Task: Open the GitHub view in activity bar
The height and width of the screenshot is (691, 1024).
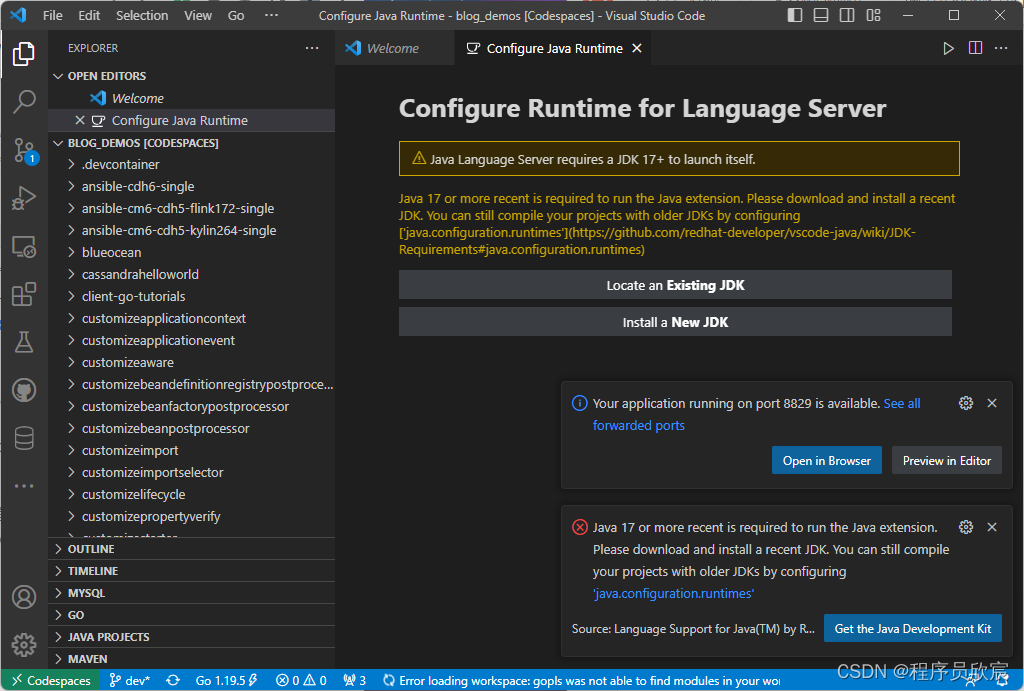Action: click(24, 391)
